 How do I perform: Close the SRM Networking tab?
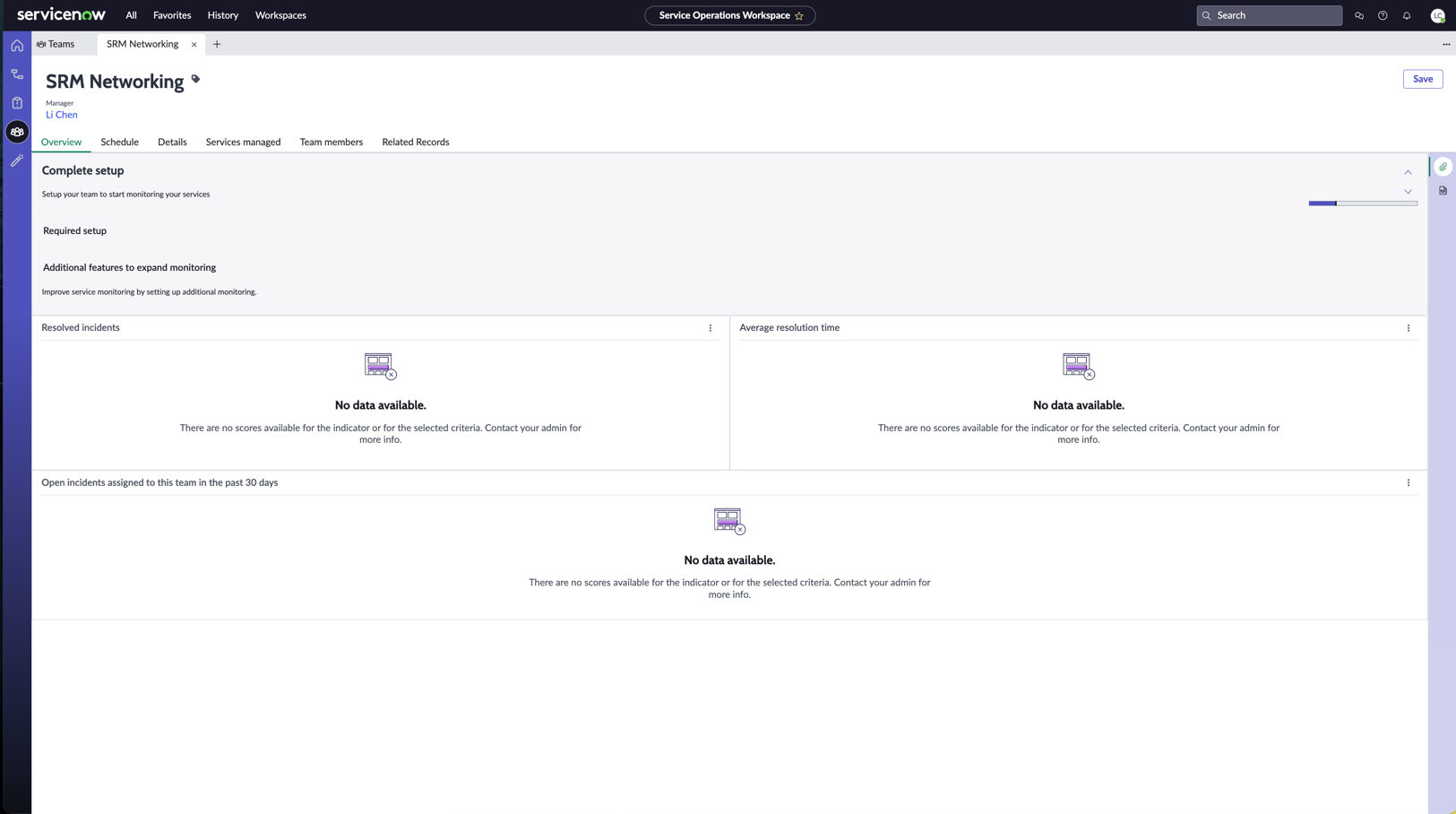coord(194,44)
